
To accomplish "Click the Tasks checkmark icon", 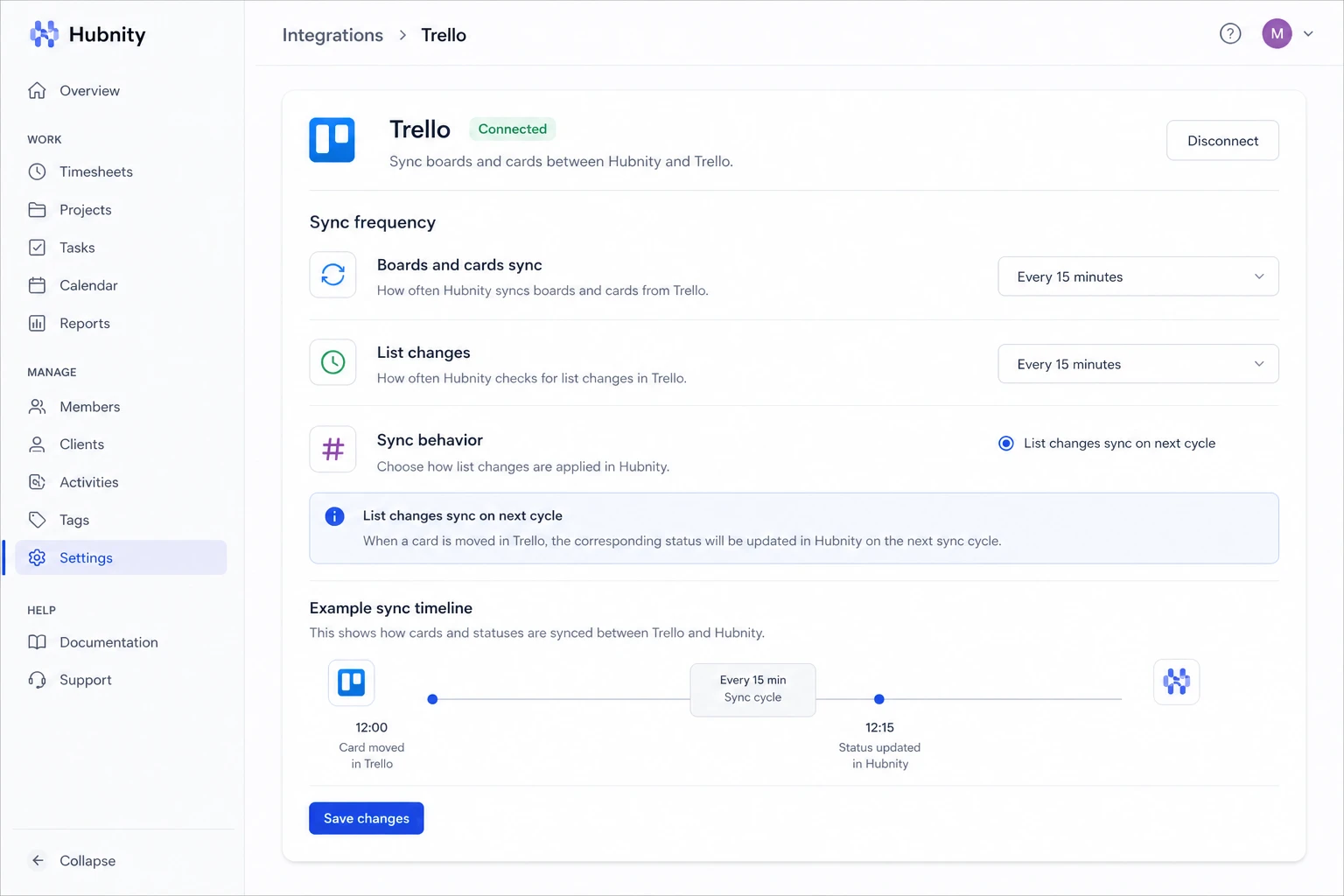I will pyautogui.click(x=37, y=248).
